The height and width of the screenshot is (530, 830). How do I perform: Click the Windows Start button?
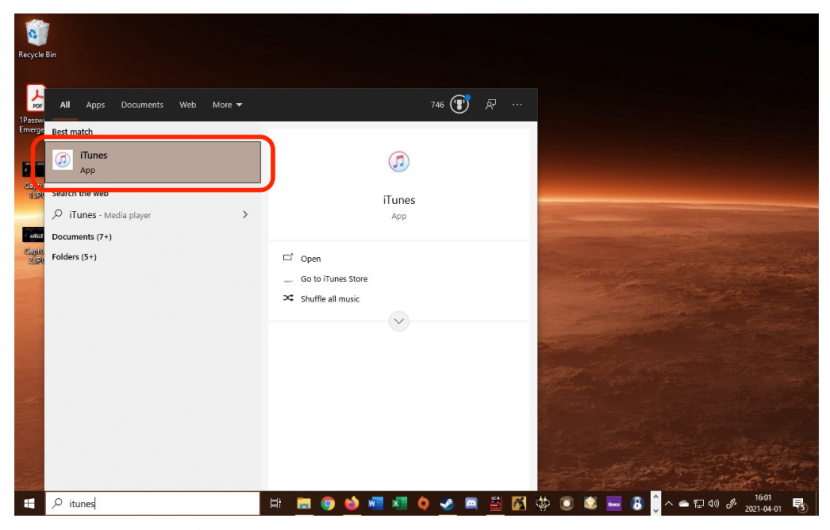(x=29, y=504)
